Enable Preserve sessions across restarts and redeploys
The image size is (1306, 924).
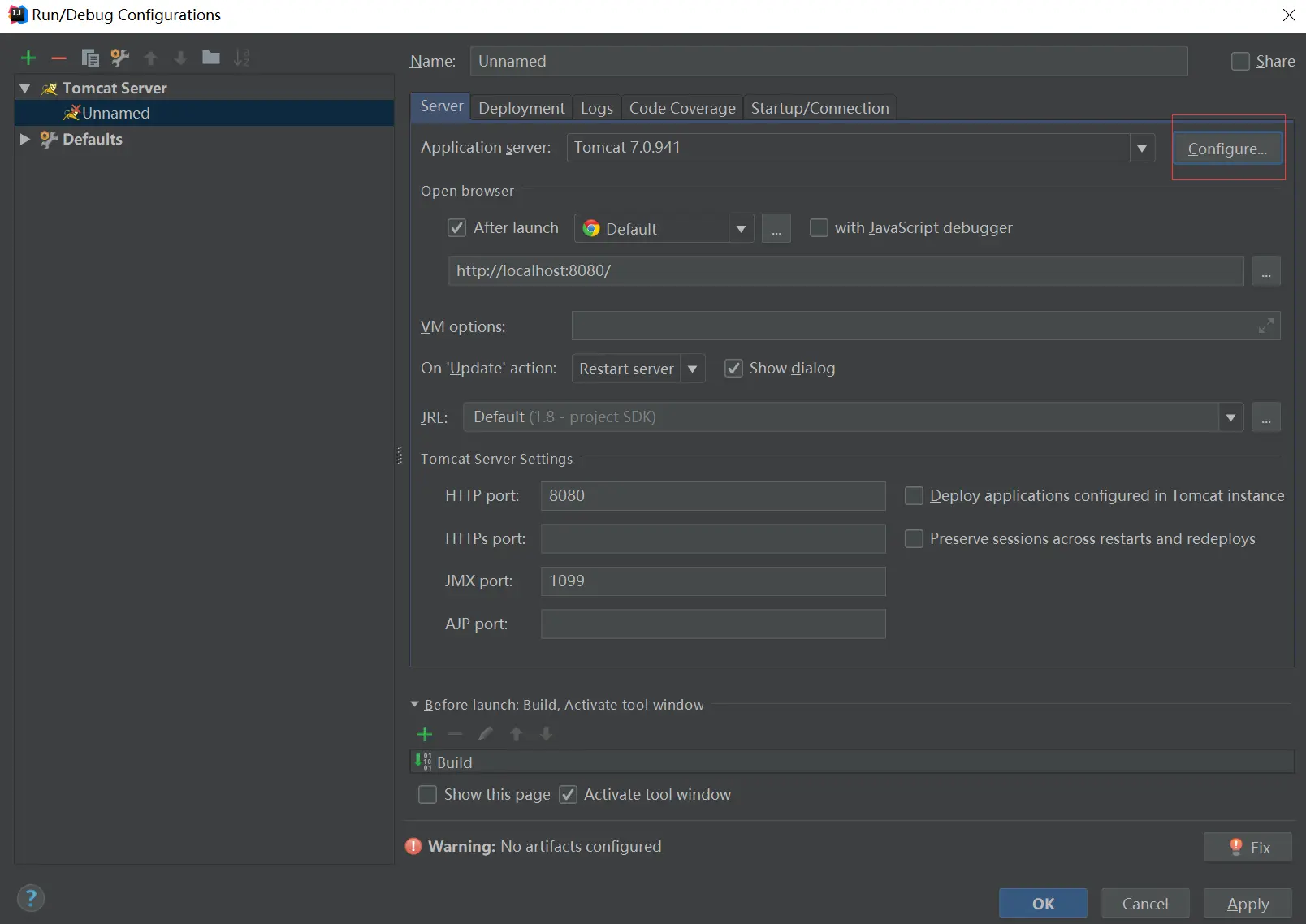click(914, 538)
